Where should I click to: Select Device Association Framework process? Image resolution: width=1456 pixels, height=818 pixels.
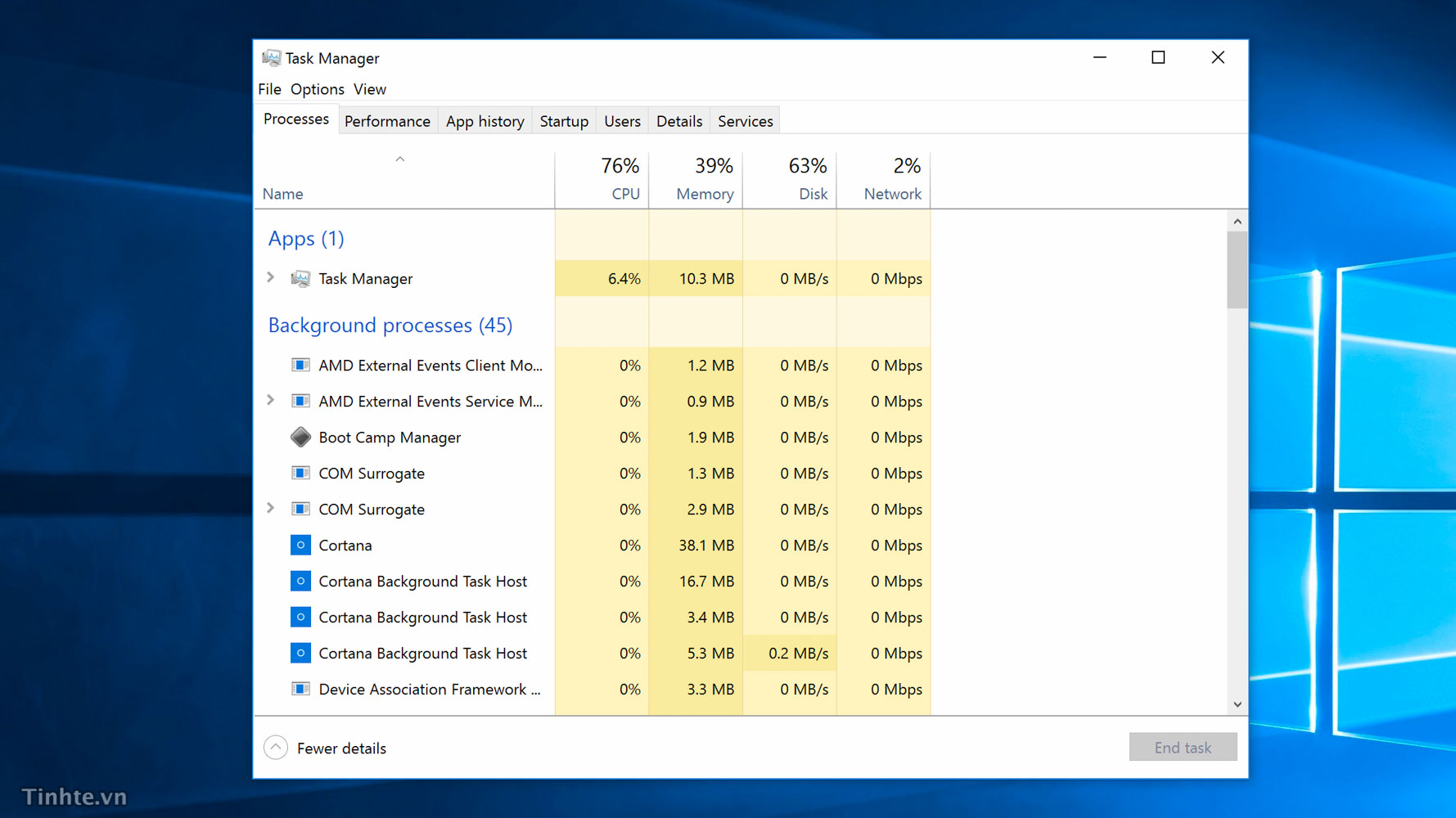593,689
